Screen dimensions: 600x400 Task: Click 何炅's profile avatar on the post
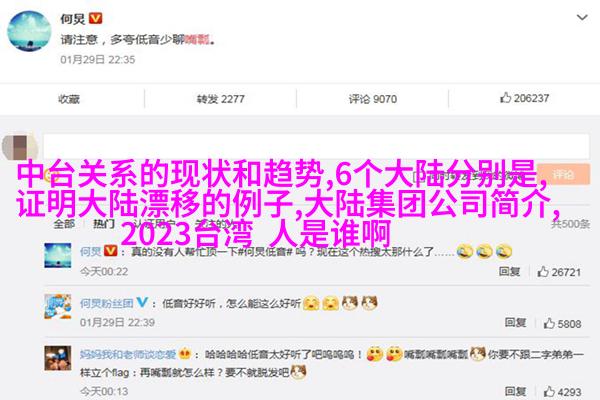click(x=29, y=31)
